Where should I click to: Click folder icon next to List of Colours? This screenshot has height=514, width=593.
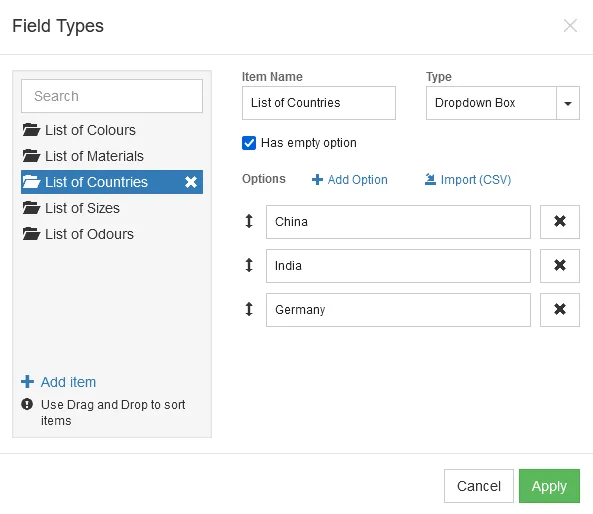(31, 130)
